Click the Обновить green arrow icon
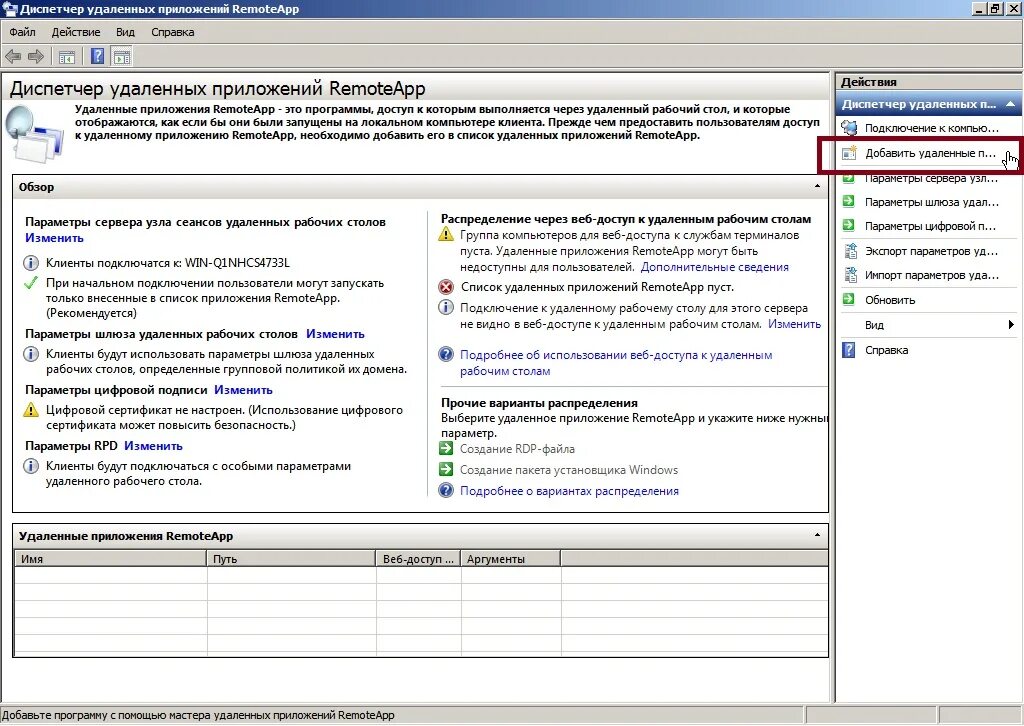This screenshot has height=726, width=1024. 849,300
